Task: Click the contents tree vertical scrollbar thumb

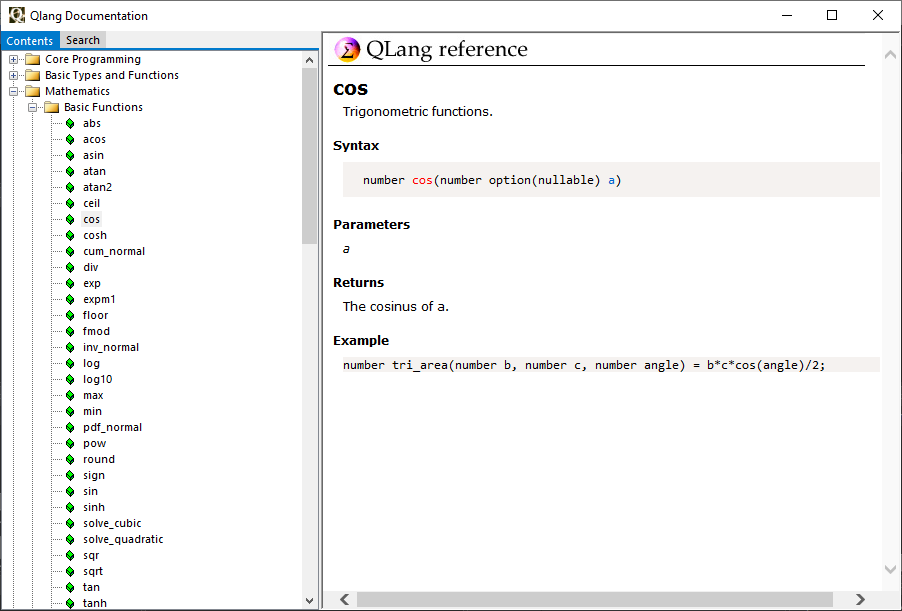Action: 309,156
